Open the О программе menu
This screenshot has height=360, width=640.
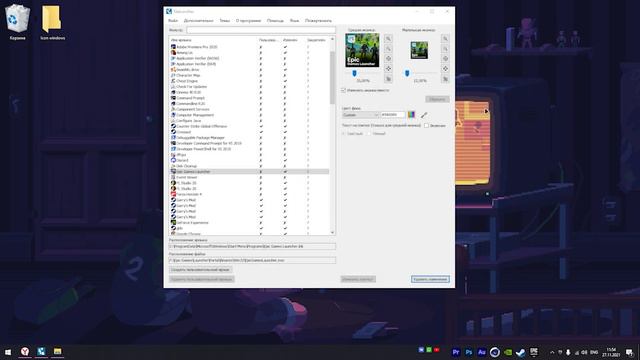(248, 20)
